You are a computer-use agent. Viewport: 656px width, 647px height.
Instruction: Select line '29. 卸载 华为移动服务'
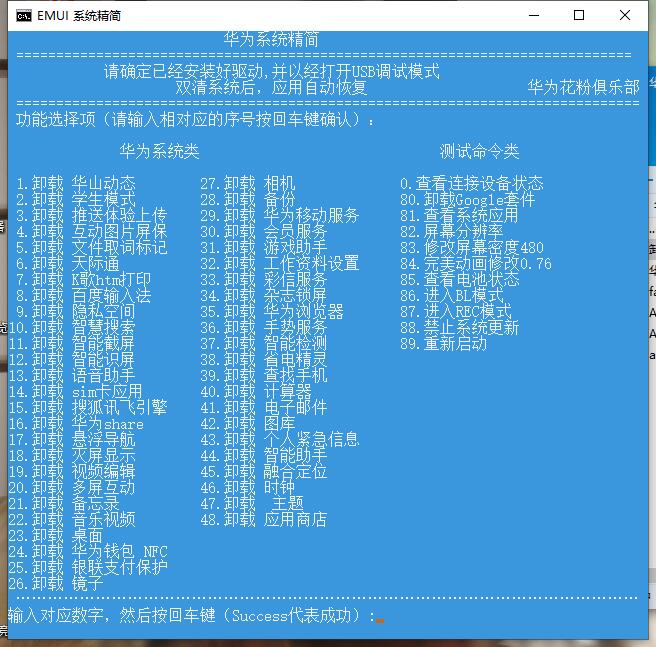(x=279, y=216)
